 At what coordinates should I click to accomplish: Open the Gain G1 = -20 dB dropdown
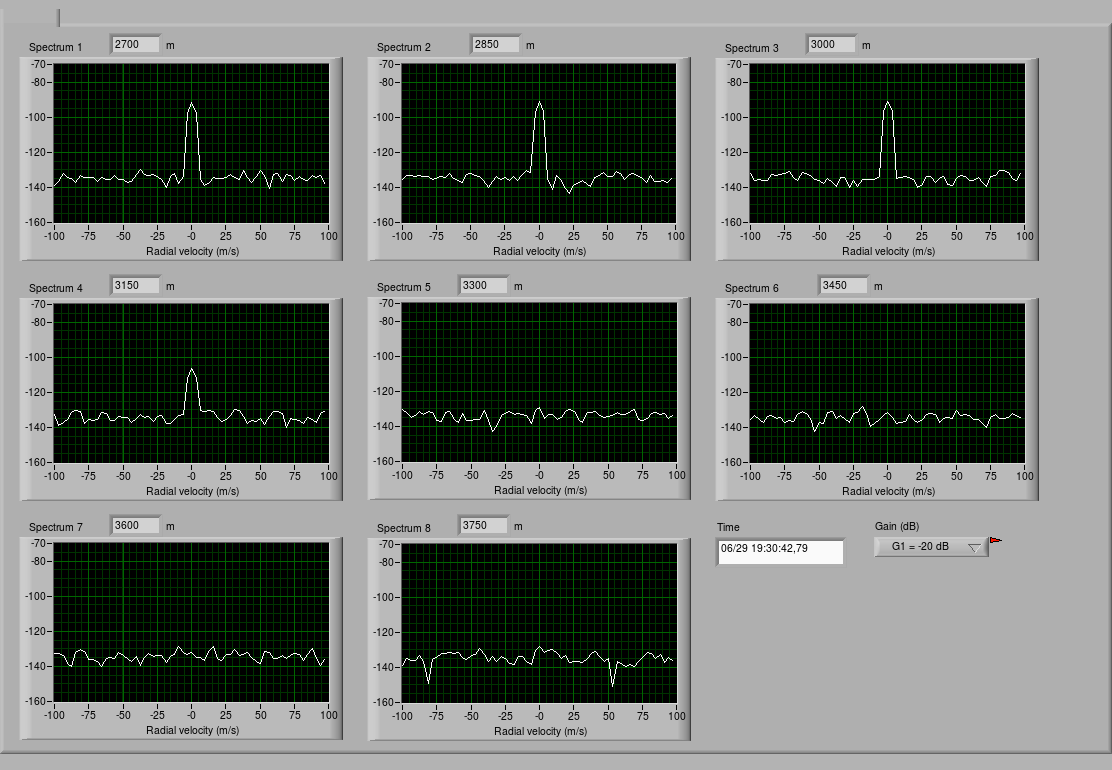click(931, 547)
